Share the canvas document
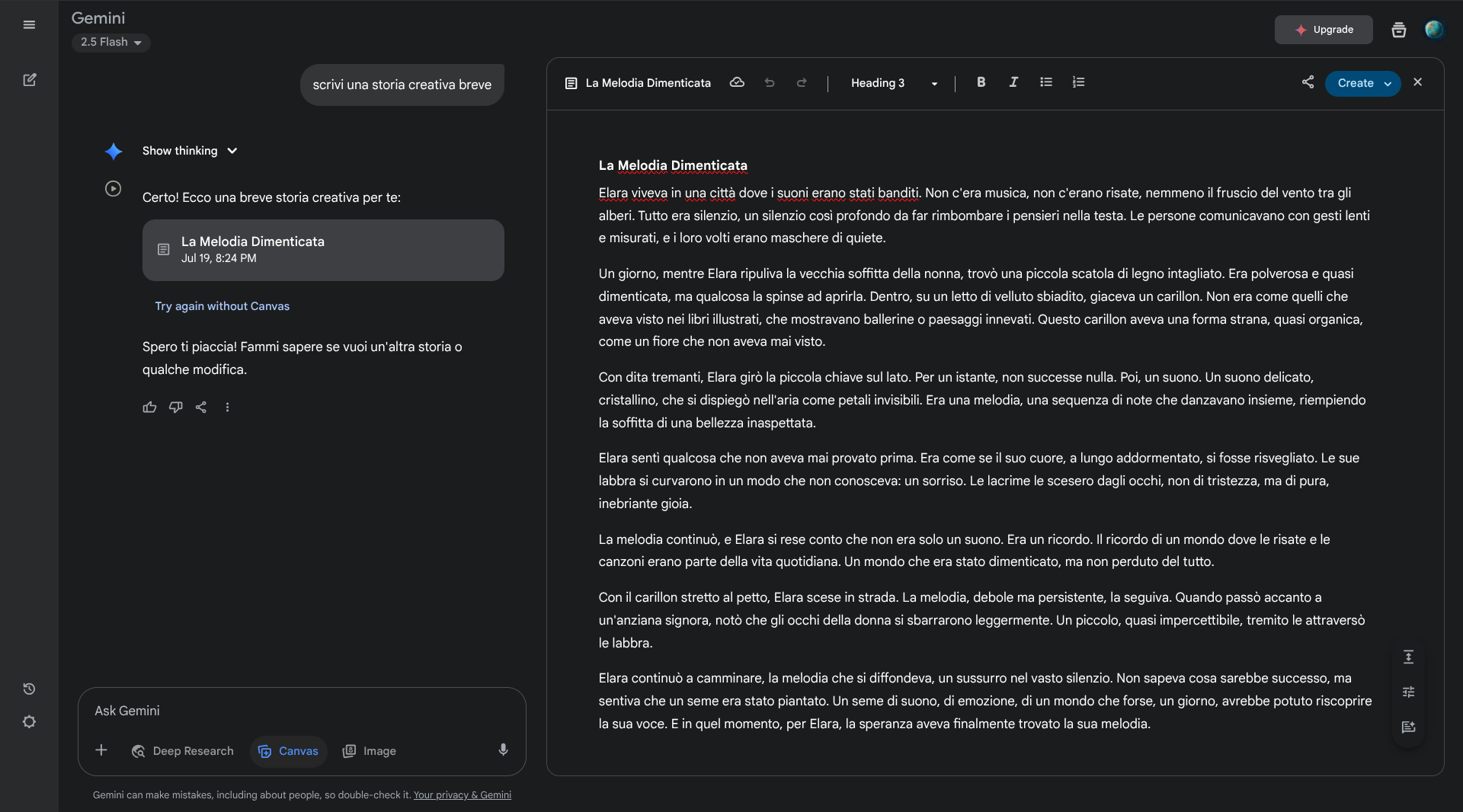The image size is (1463, 812). [1308, 82]
